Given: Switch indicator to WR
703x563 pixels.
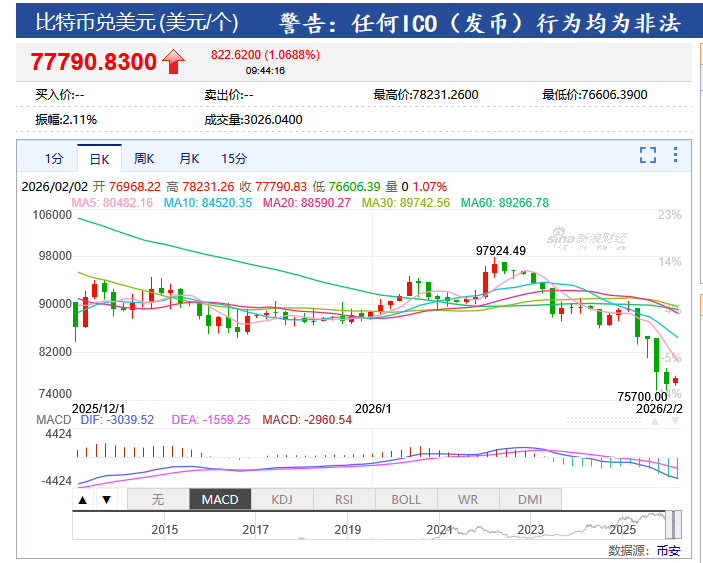Looking at the screenshot, I should point(468,499).
